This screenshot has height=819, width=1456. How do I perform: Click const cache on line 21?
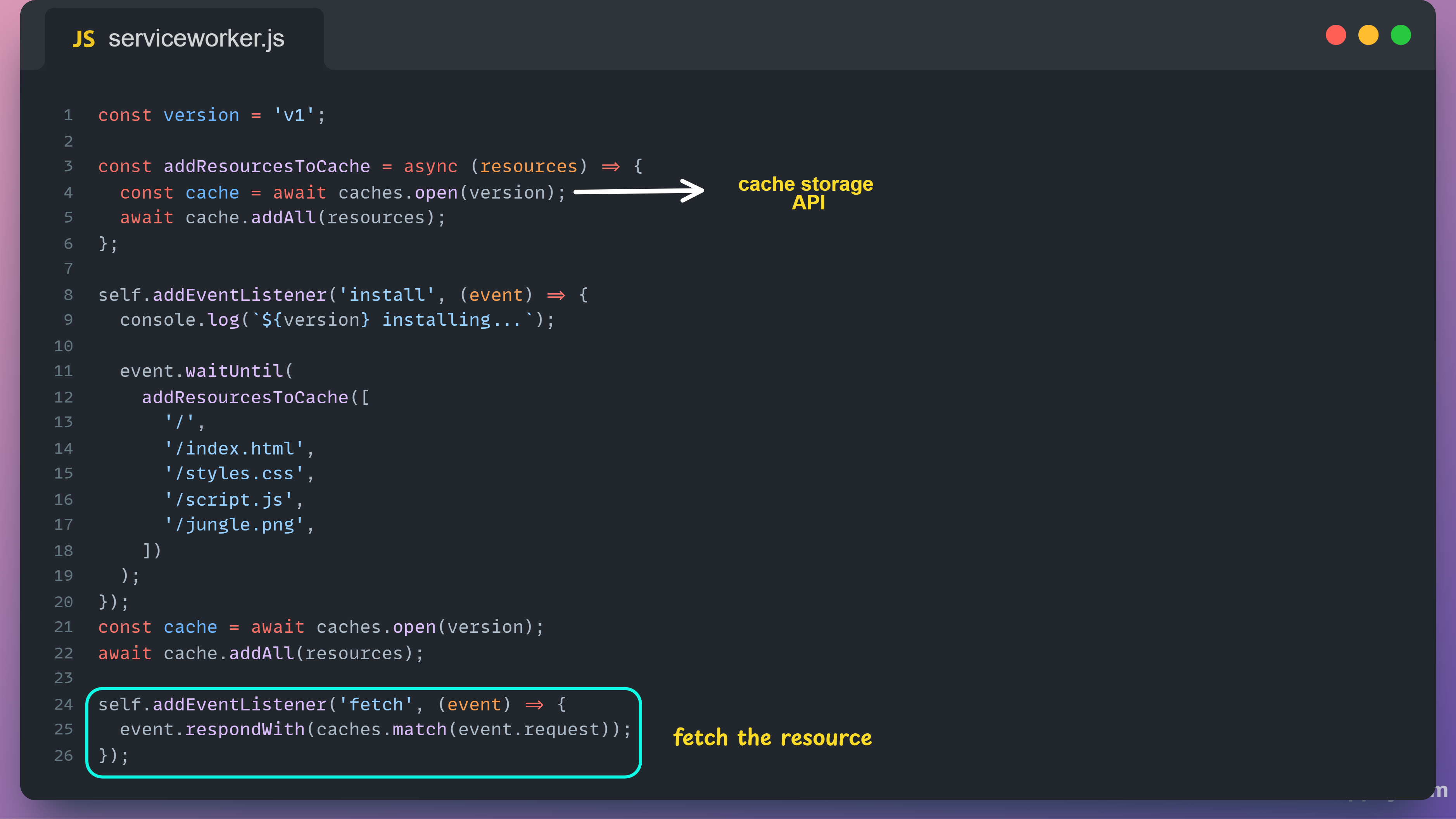[158, 627]
